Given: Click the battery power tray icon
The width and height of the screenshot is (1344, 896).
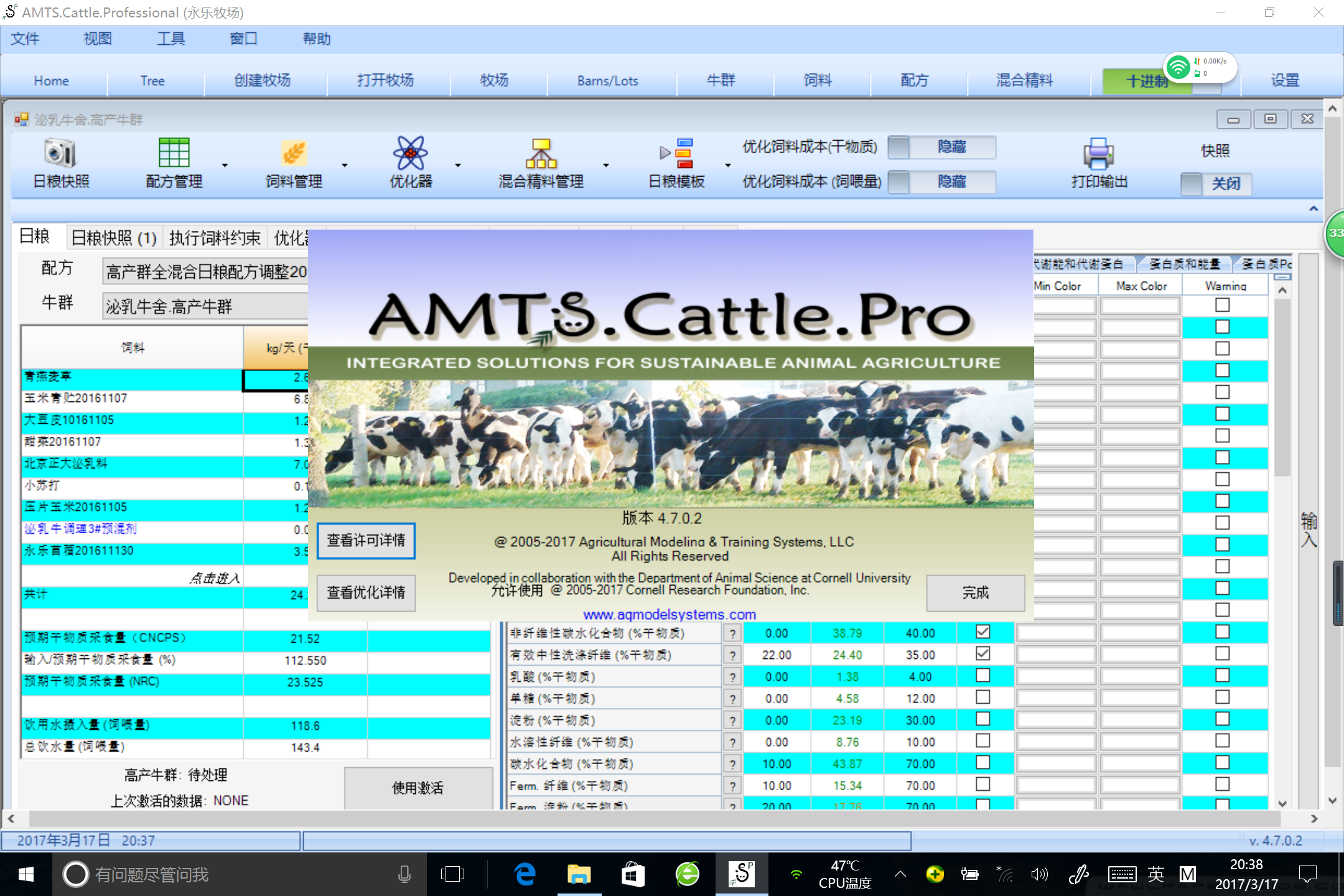Looking at the screenshot, I should (x=969, y=874).
